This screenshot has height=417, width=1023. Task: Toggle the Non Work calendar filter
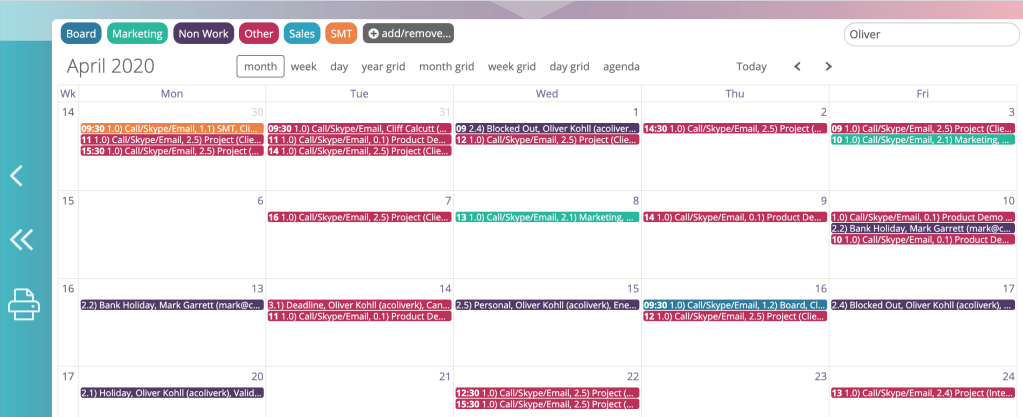coord(203,34)
